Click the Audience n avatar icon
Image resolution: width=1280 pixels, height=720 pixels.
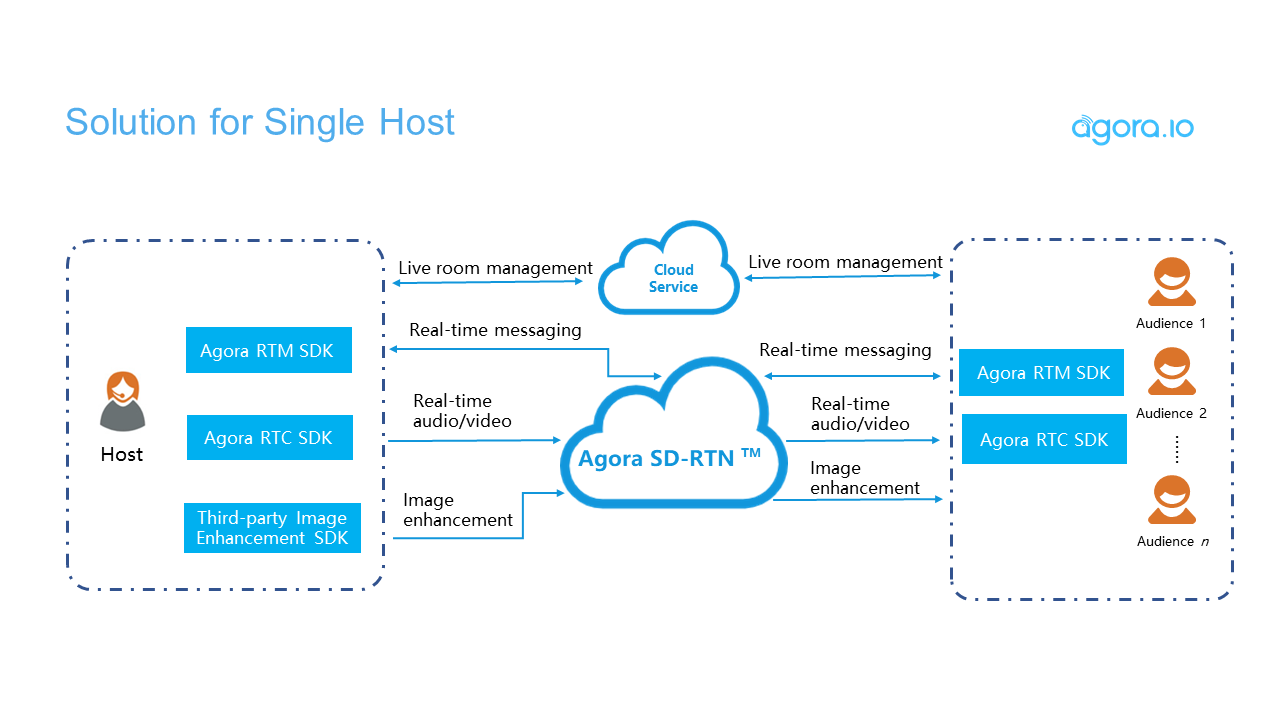(1171, 500)
